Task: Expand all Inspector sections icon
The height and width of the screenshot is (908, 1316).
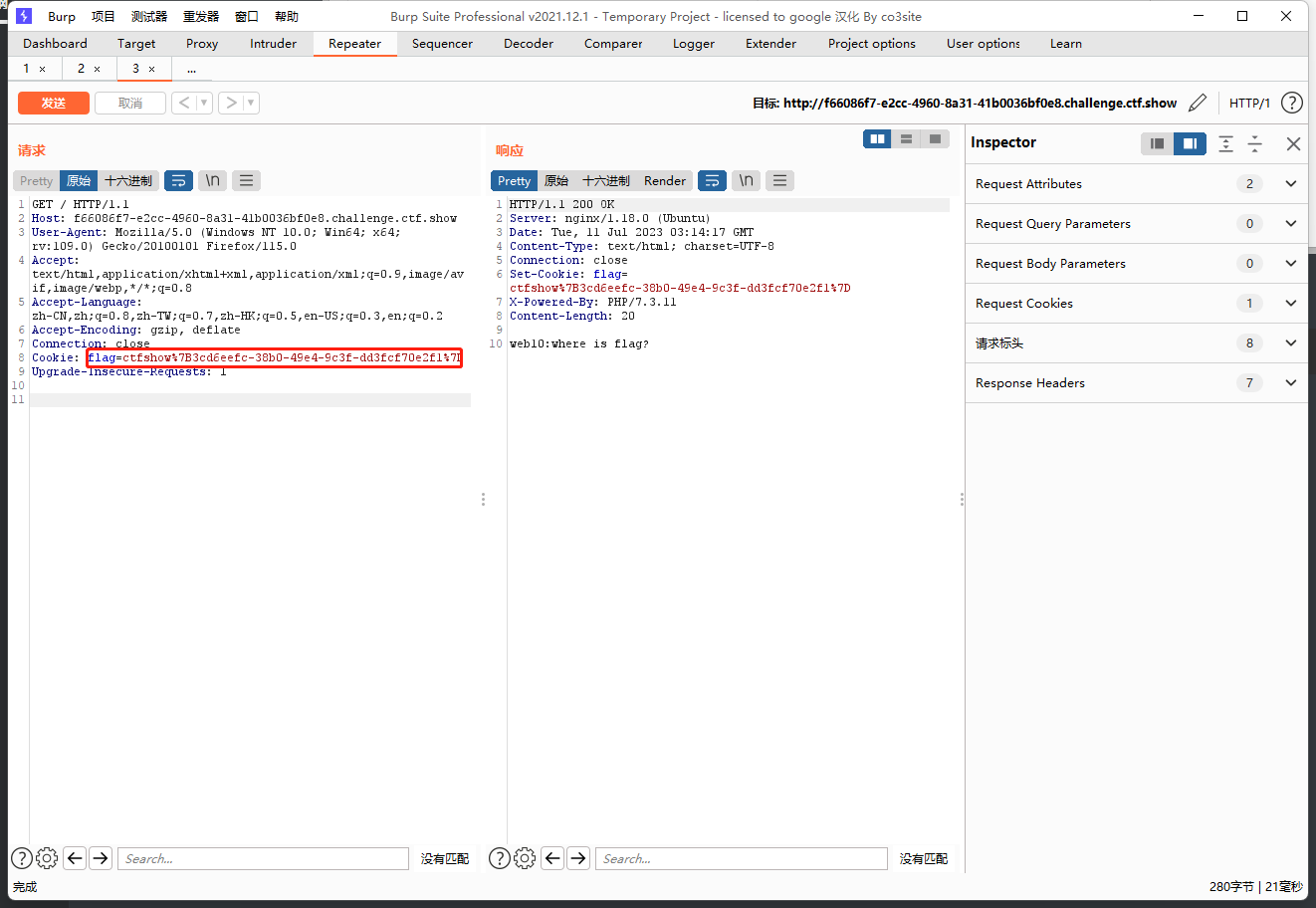Action: pos(1225,143)
